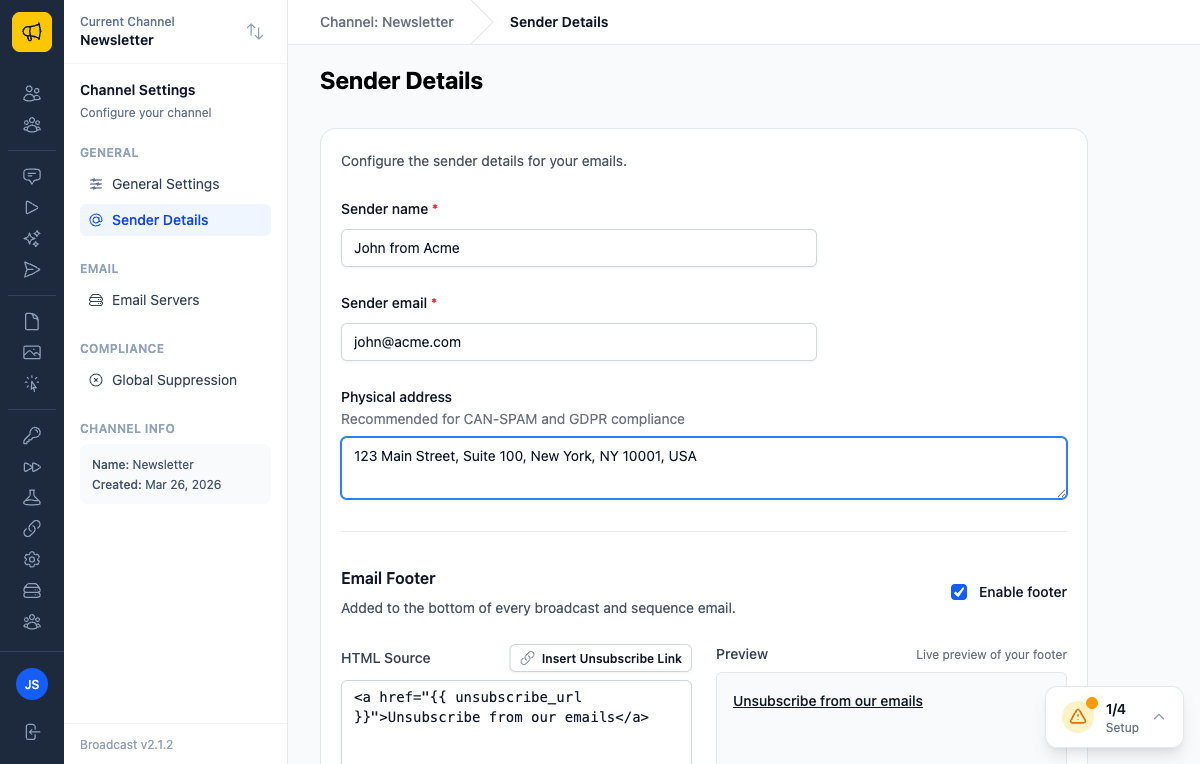Click the Email Footer heading
The height and width of the screenshot is (764, 1200).
388,578
